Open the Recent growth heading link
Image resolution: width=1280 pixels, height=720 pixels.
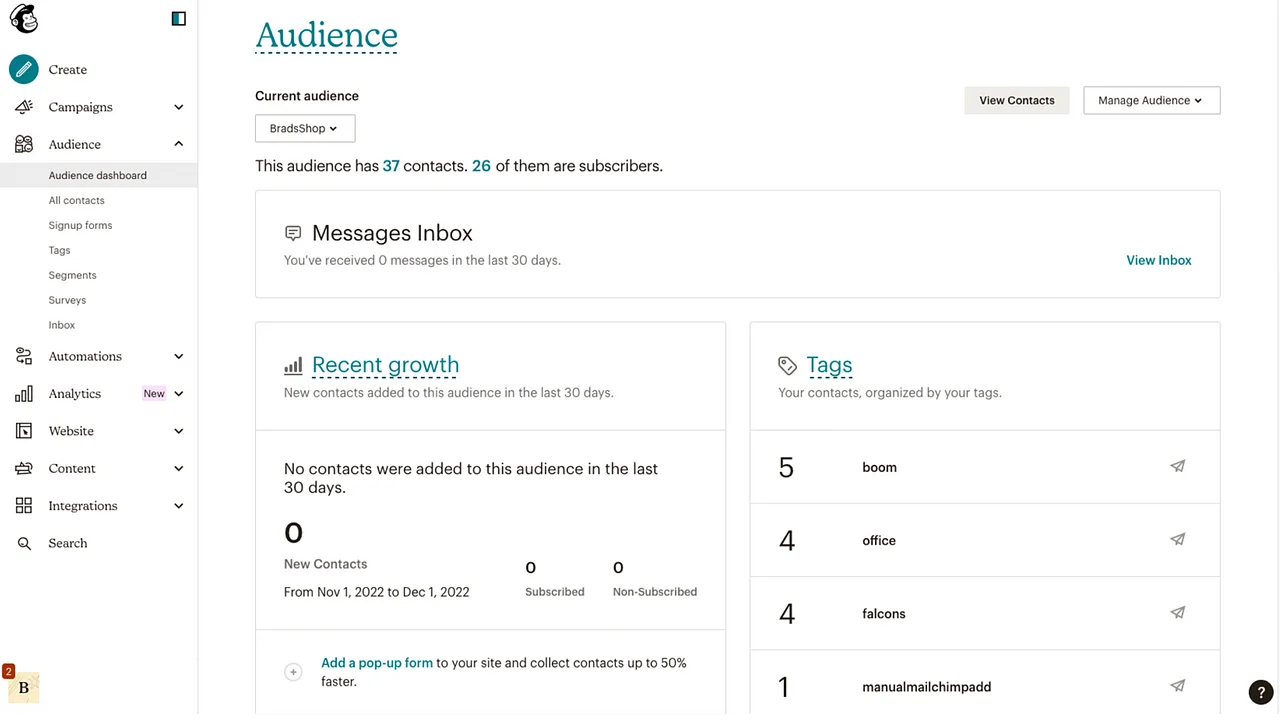(385, 365)
